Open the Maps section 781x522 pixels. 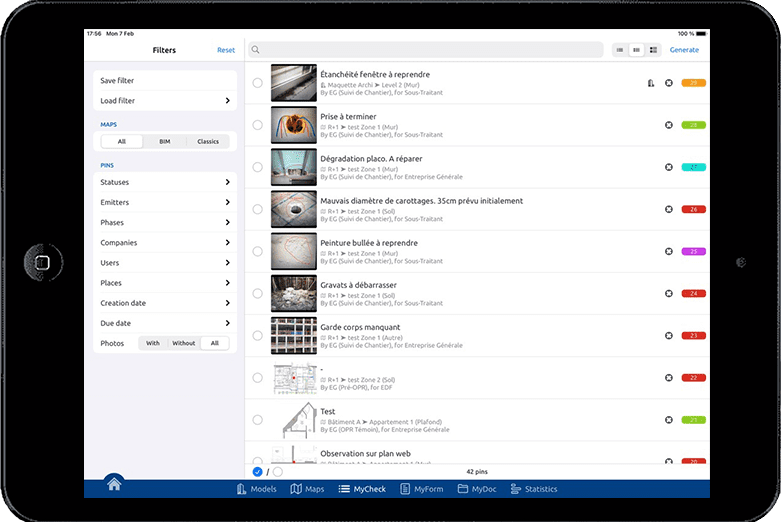[x=307, y=489]
